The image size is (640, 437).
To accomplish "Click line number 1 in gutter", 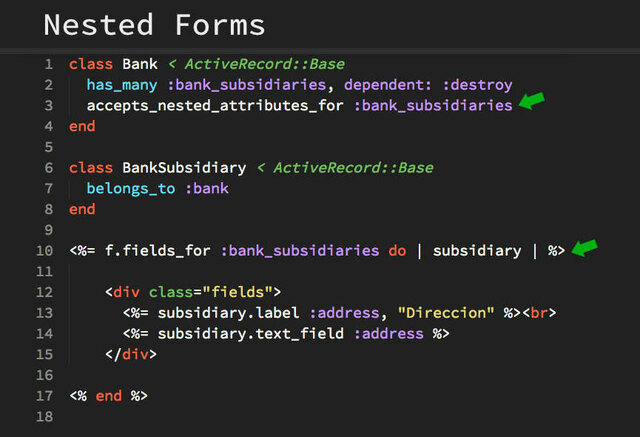I will [49, 64].
